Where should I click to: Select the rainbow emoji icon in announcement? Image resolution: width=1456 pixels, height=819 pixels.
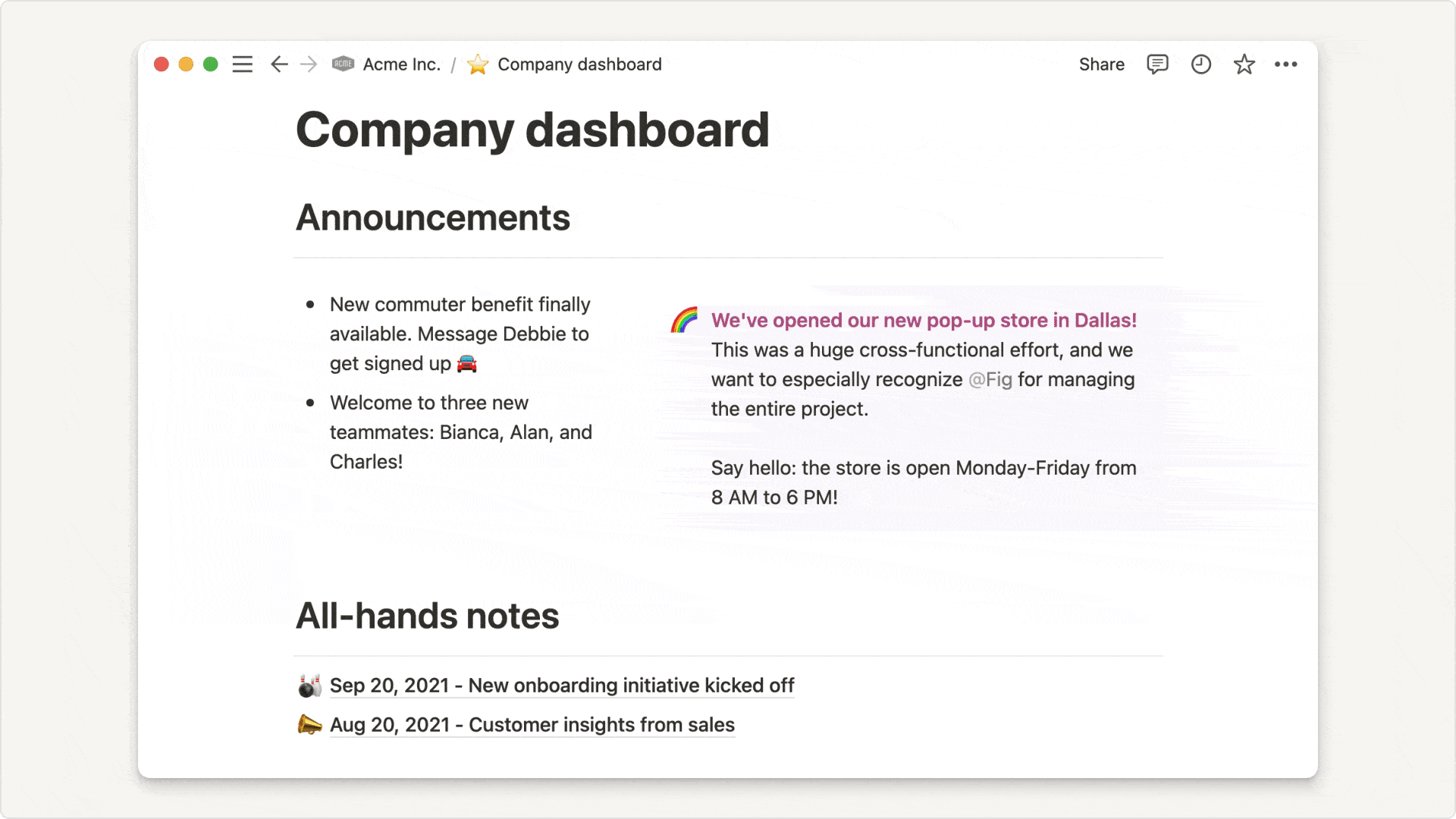tap(687, 320)
